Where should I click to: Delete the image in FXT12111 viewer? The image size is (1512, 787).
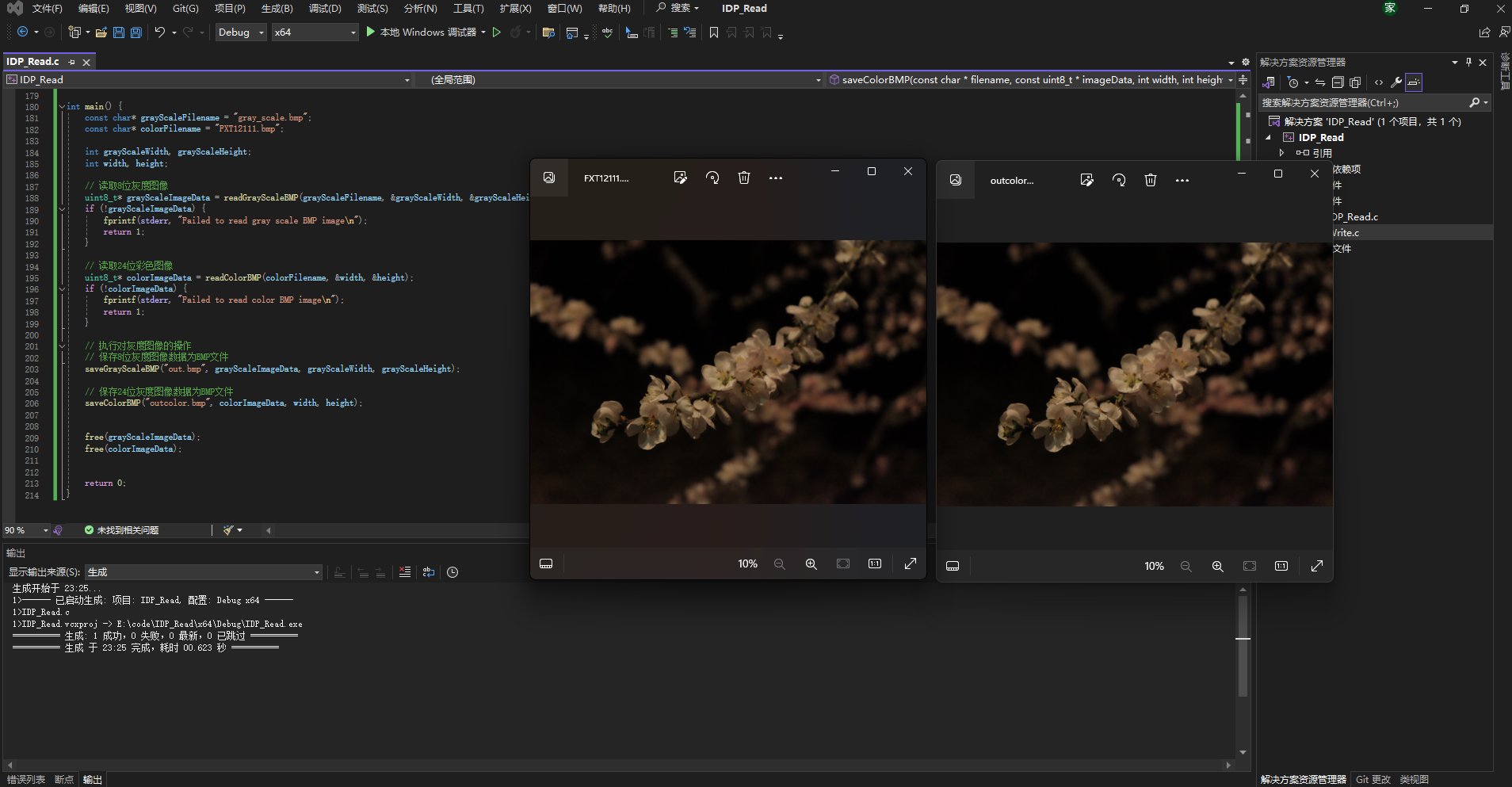tap(744, 178)
